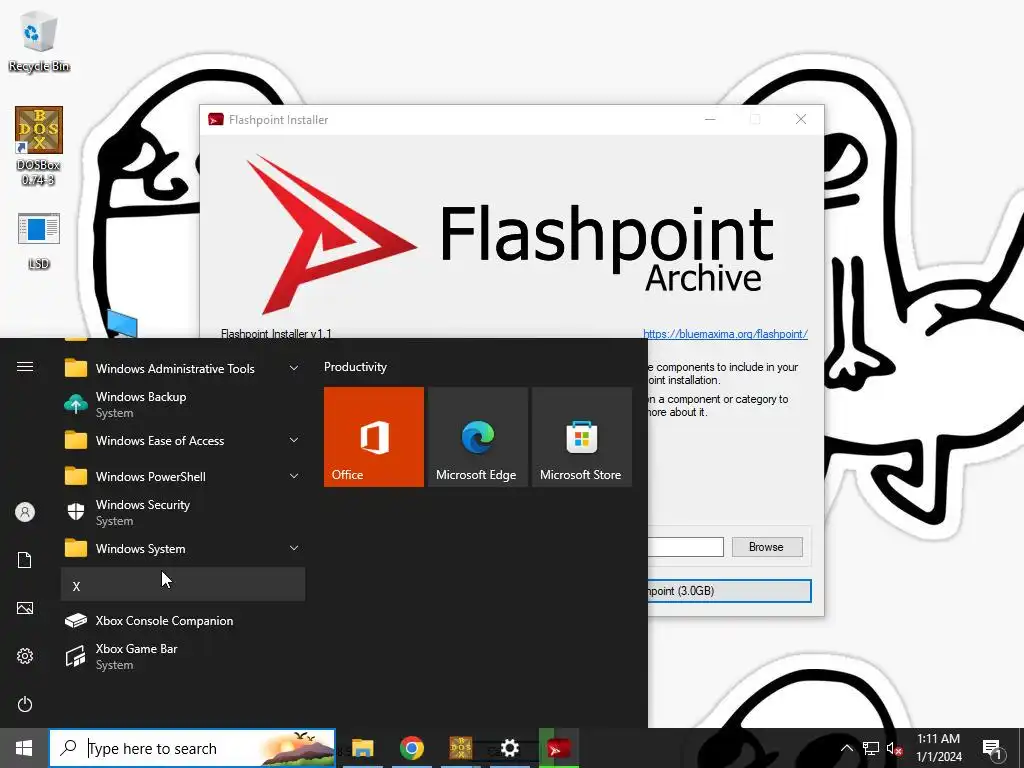
Task: Open Pictures from the Start sidebar
Action: coord(25,608)
